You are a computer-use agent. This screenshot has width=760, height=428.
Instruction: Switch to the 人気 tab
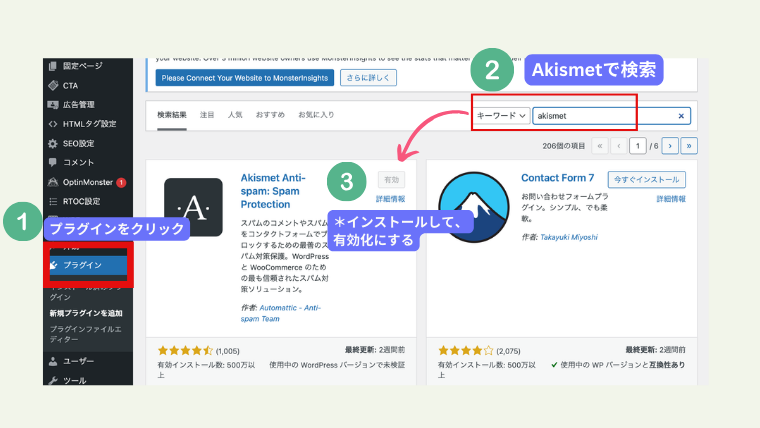pyautogui.click(x=235, y=115)
